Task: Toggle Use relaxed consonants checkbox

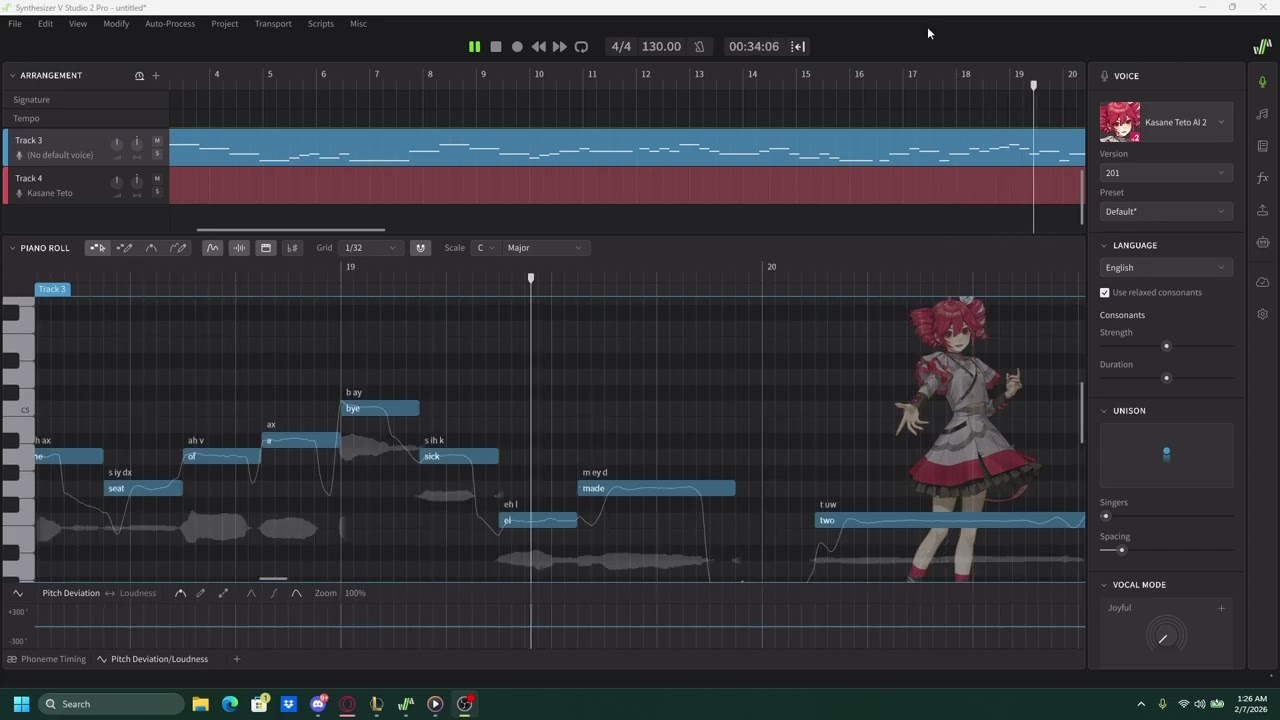Action: point(1105,293)
